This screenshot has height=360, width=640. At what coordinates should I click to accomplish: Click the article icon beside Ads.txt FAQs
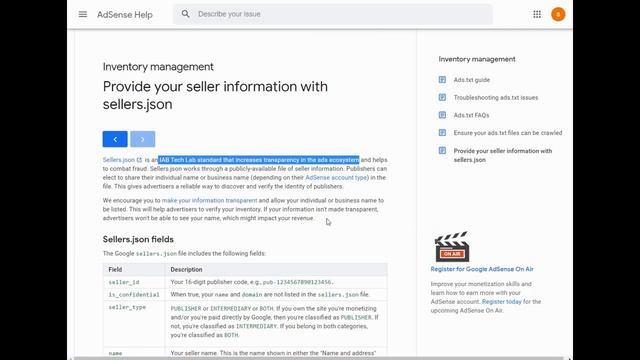click(442, 115)
